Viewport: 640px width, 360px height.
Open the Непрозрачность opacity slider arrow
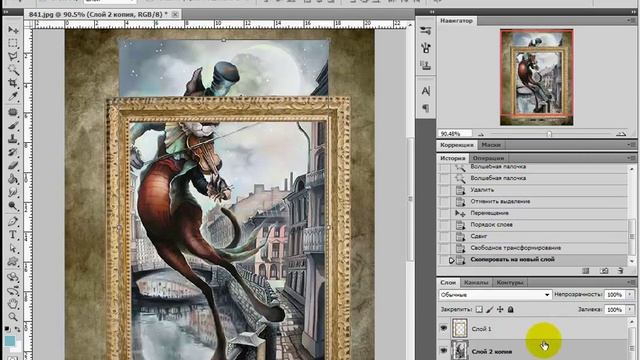(x=630, y=295)
